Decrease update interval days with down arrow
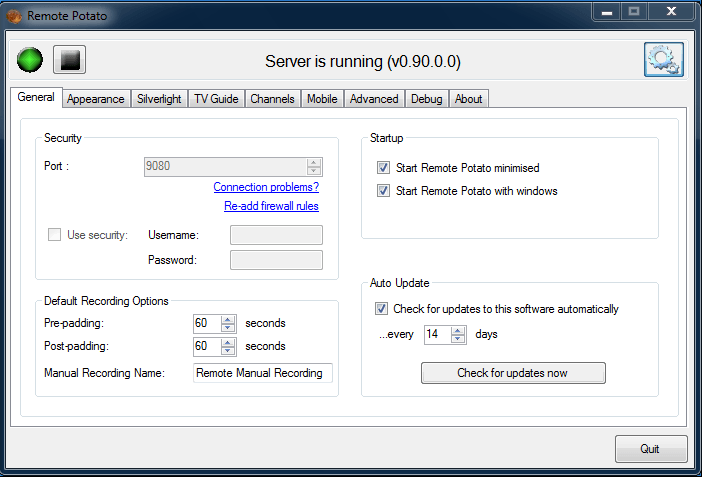This screenshot has height=477, width=702. click(458, 339)
